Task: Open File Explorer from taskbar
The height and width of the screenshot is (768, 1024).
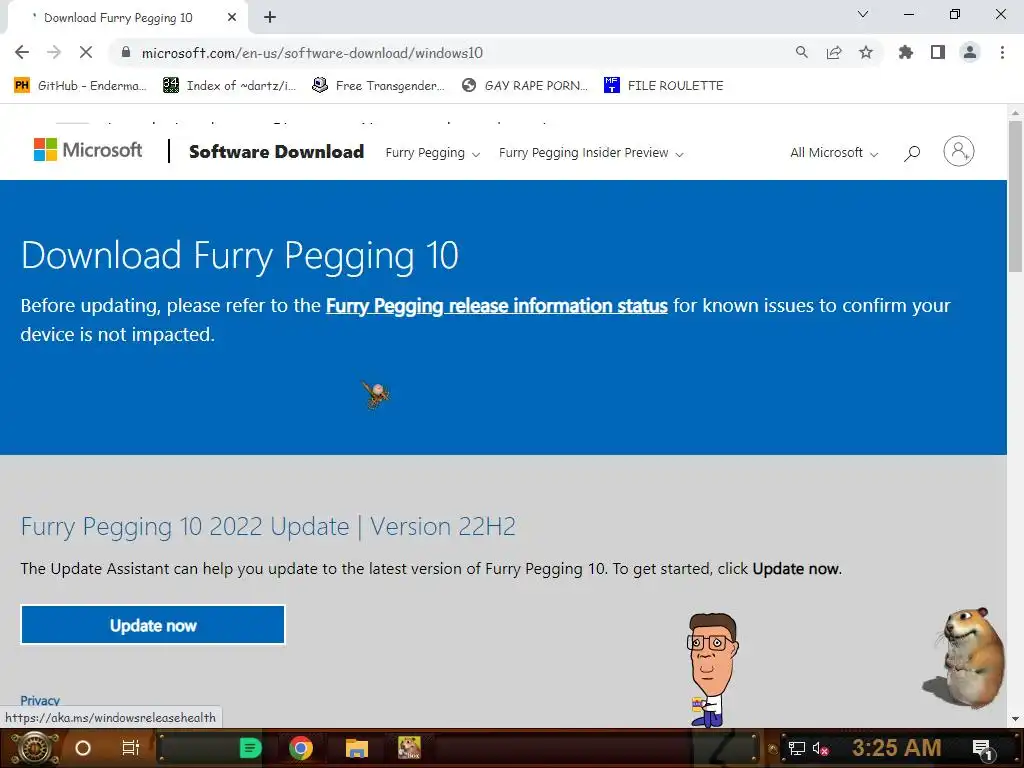Action: pos(357,748)
